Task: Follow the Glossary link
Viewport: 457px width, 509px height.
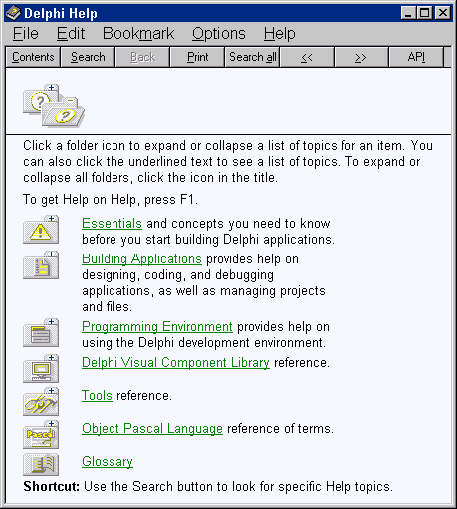Action: tap(107, 461)
